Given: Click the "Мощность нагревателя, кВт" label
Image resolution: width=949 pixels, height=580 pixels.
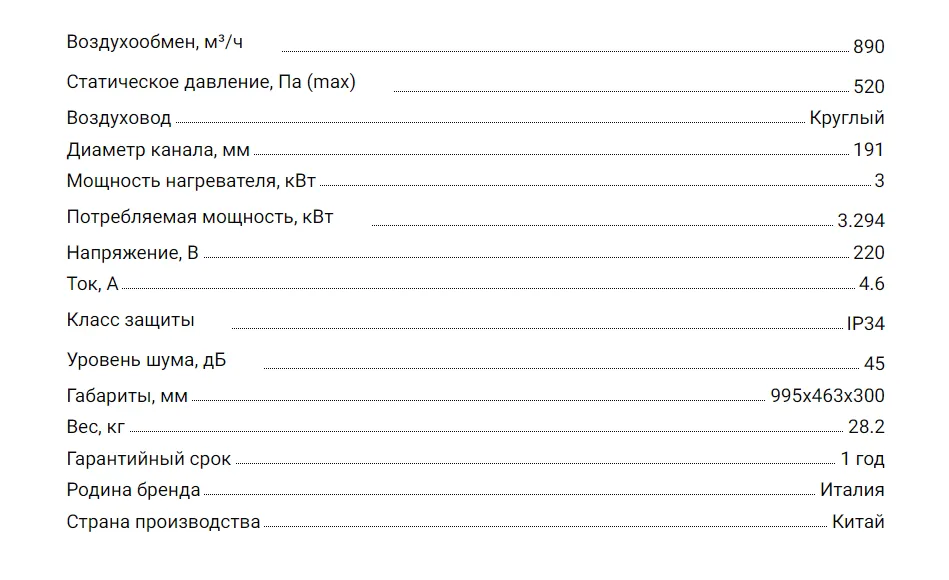Looking at the screenshot, I should 192,181.
